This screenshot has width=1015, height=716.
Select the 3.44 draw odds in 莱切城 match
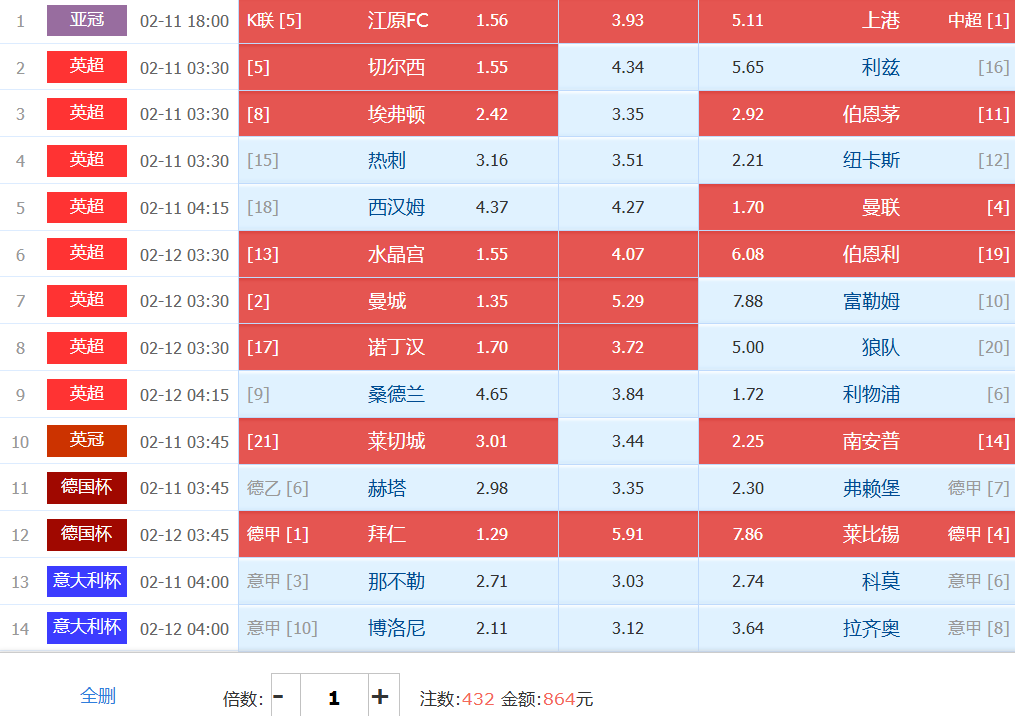(x=628, y=441)
